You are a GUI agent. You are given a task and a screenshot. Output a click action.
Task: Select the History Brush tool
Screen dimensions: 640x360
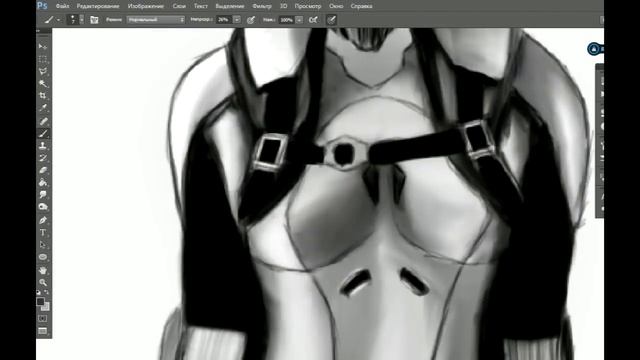(42, 158)
